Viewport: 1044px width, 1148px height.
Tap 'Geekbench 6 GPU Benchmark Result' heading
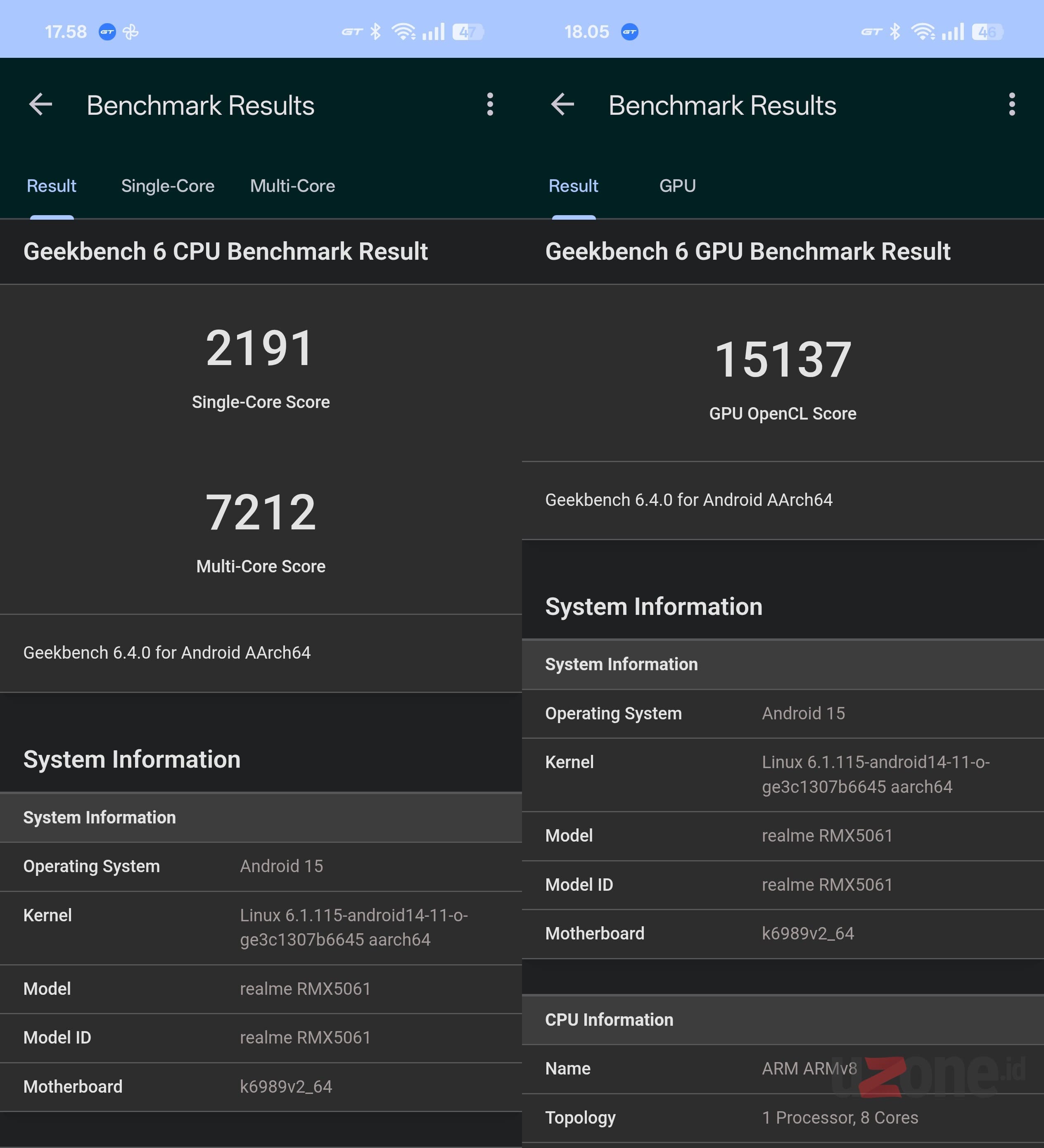(x=748, y=251)
